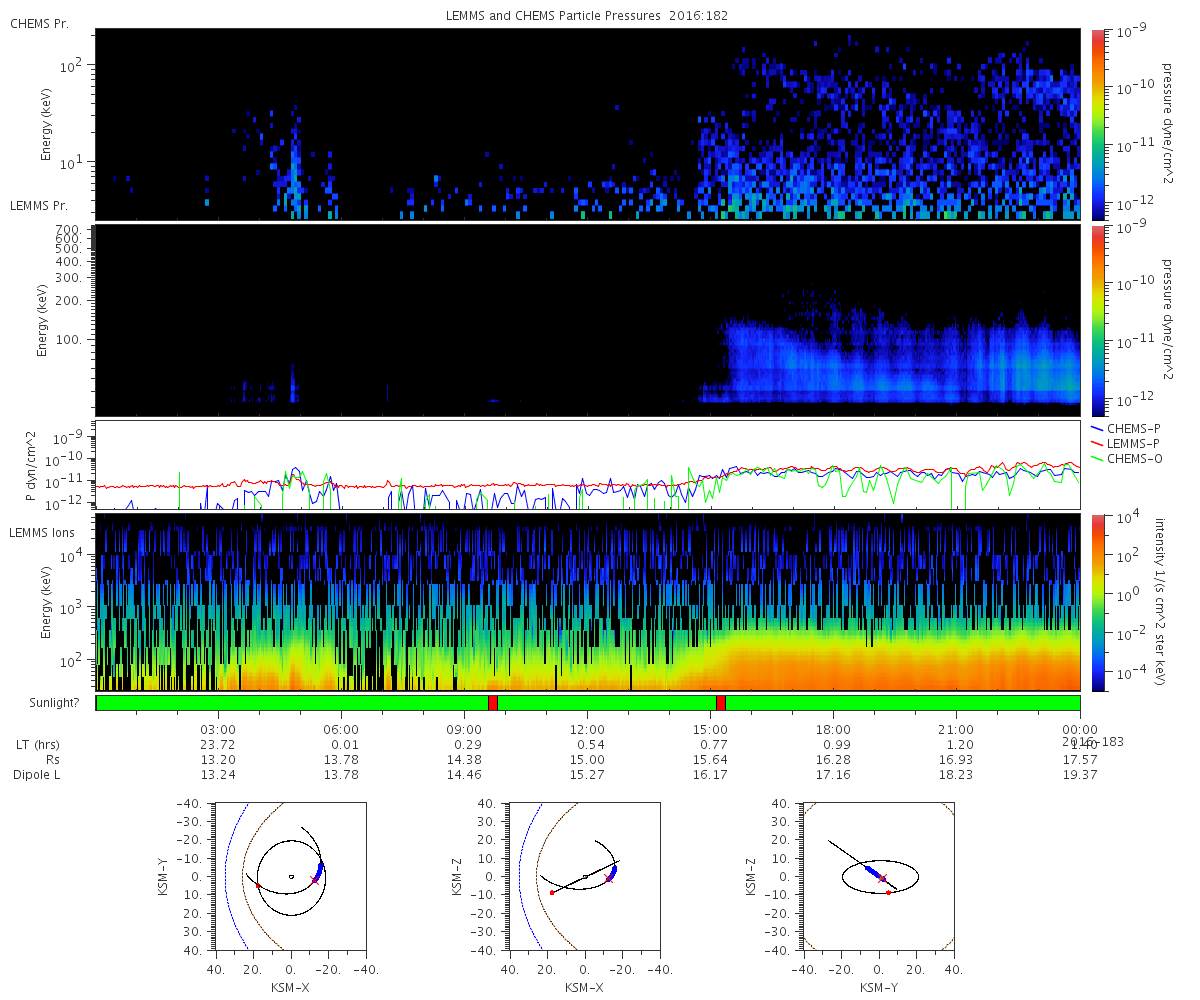1200x1000 pixels.
Task: Click the 12:00 time tick label
Action: pyautogui.click(x=587, y=729)
